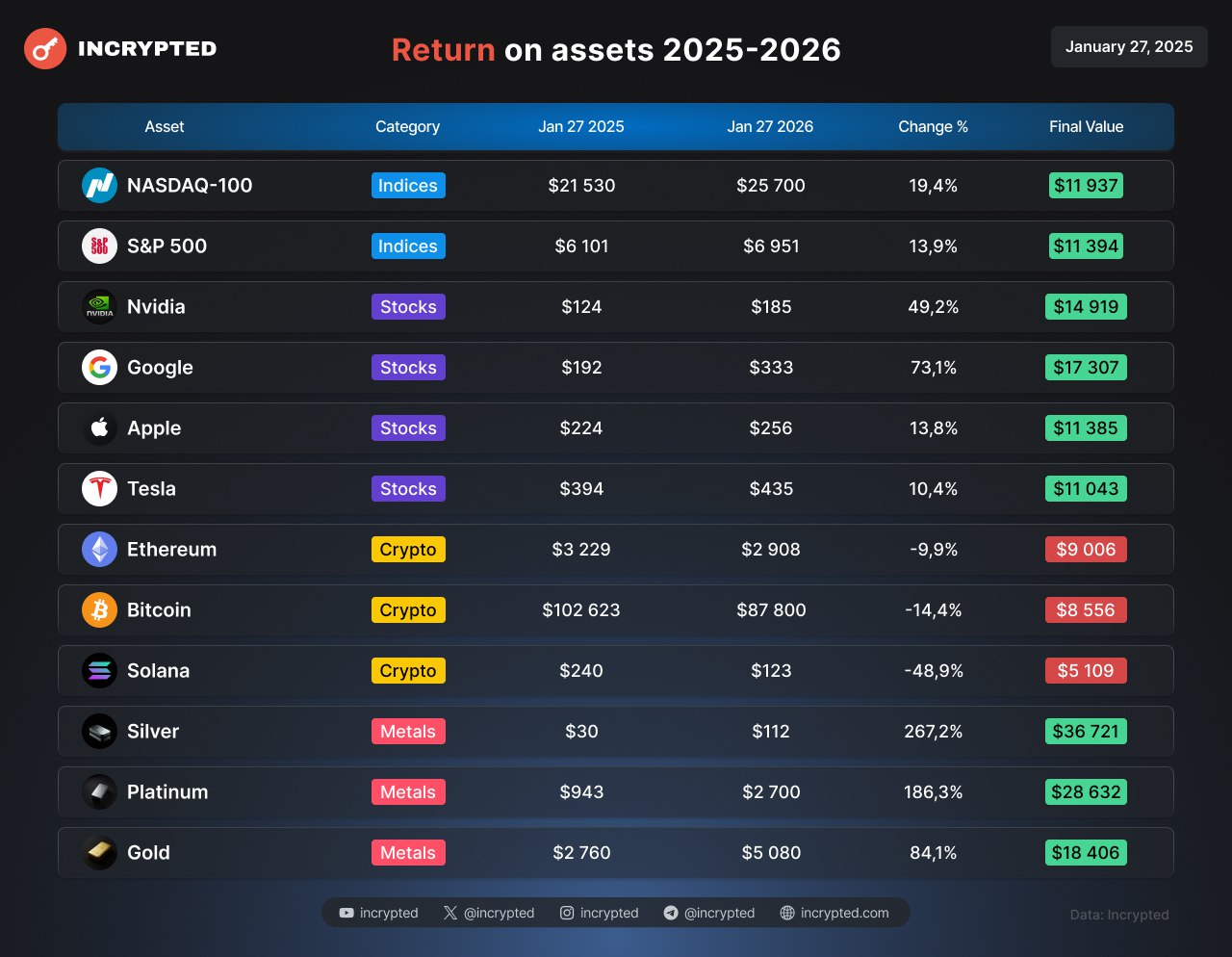This screenshot has width=1232, height=957.
Task: Click the January 27, 2025 date badge
Action: coord(1128,47)
